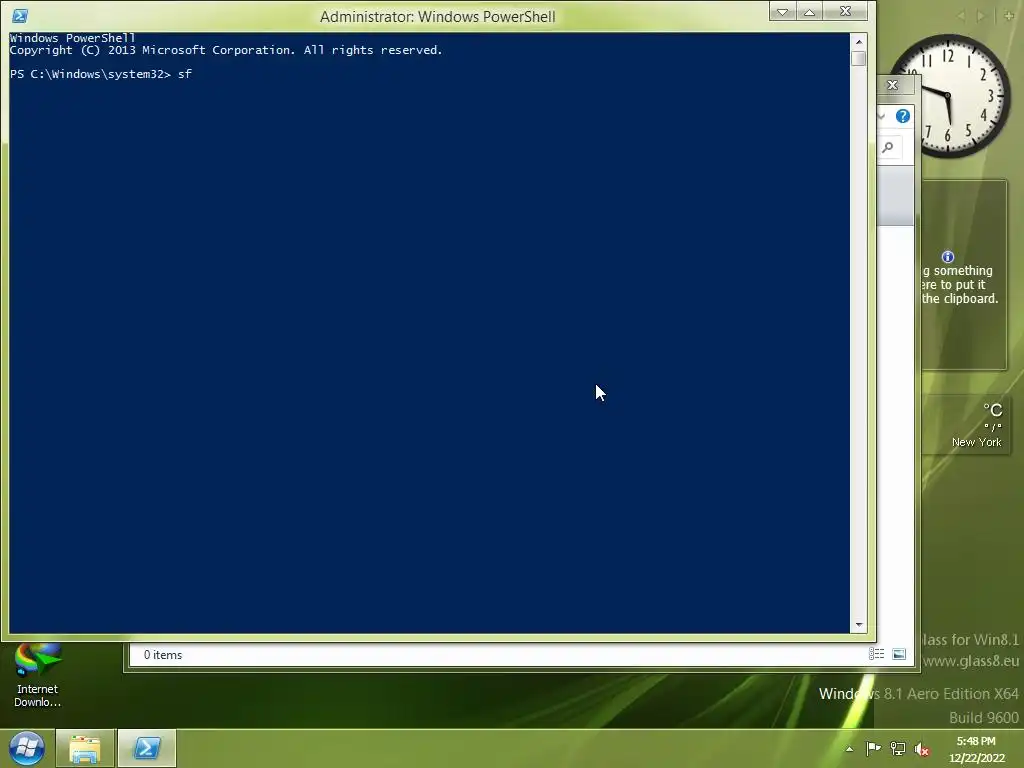This screenshot has width=1024, height=768.
Task: Show hidden system tray icons
Action: click(850, 749)
